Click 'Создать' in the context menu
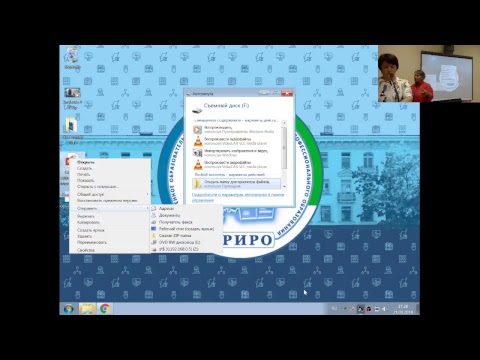 tap(110, 168)
